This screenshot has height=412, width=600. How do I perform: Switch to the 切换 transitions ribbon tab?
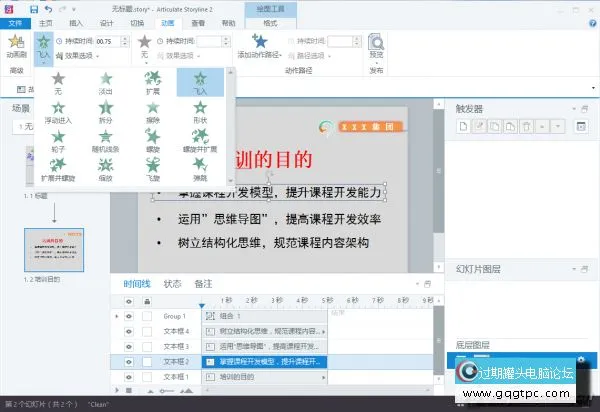point(137,23)
